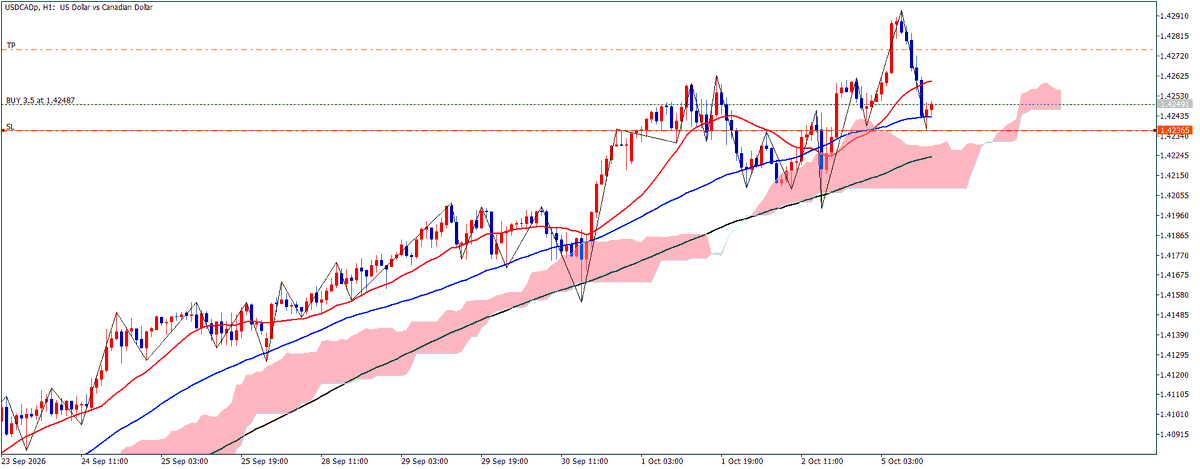Click the 1.41485 price axis label

tap(1175, 315)
